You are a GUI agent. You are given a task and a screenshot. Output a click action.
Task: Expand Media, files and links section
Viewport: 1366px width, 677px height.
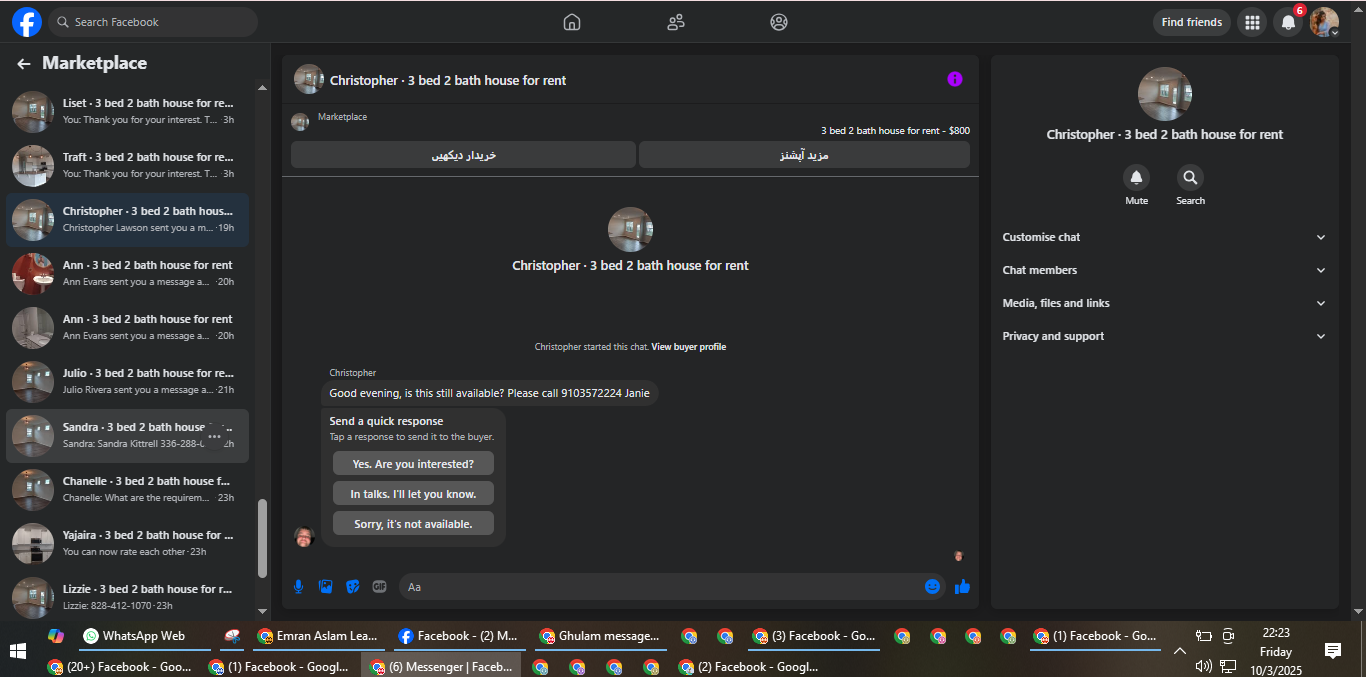point(1164,303)
